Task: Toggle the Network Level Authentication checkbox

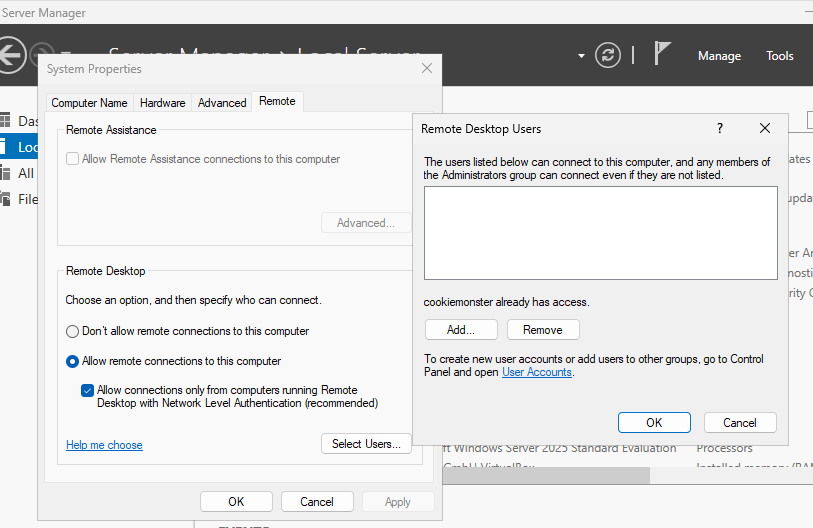Action: coord(88,390)
